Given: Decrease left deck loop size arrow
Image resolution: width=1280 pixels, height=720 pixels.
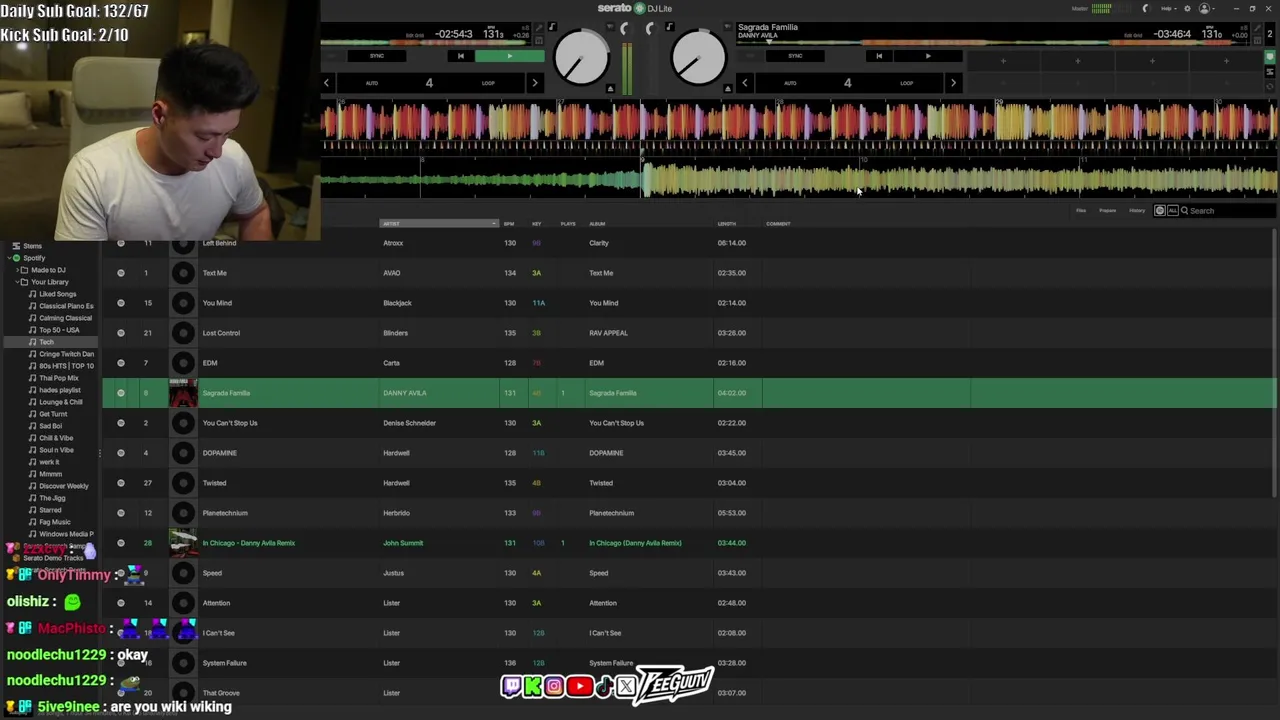Looking at the screenshot, I should point(326,83).
